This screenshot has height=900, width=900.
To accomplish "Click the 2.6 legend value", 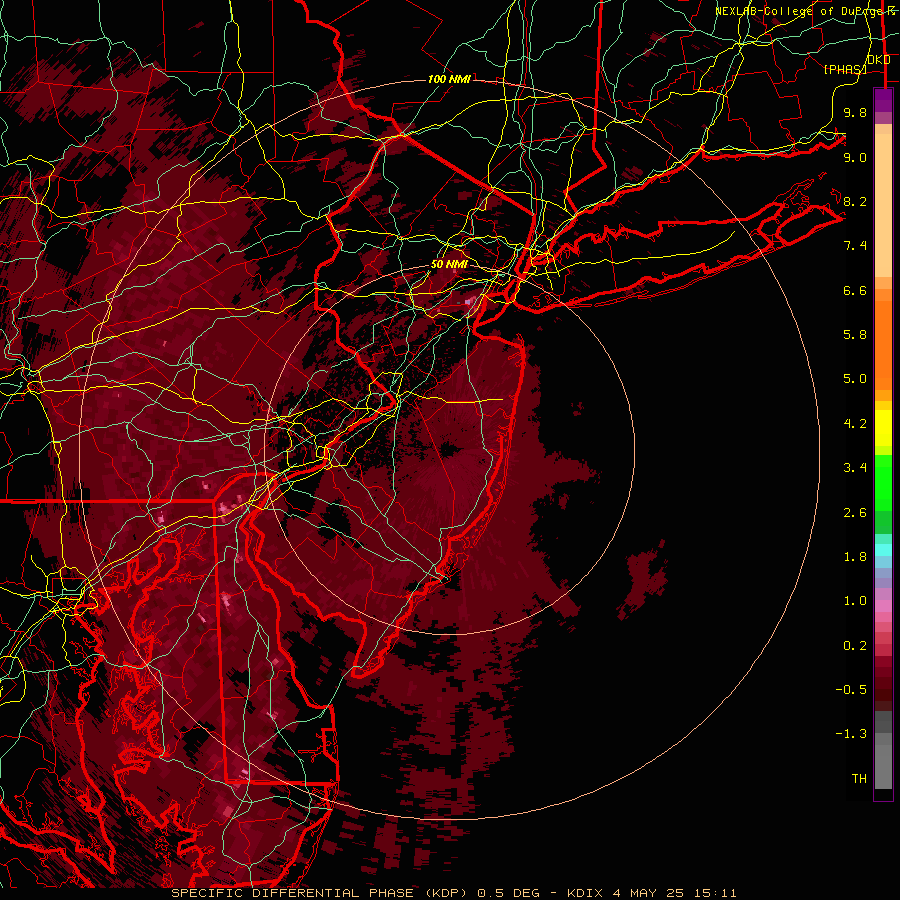I will point(855,513).
